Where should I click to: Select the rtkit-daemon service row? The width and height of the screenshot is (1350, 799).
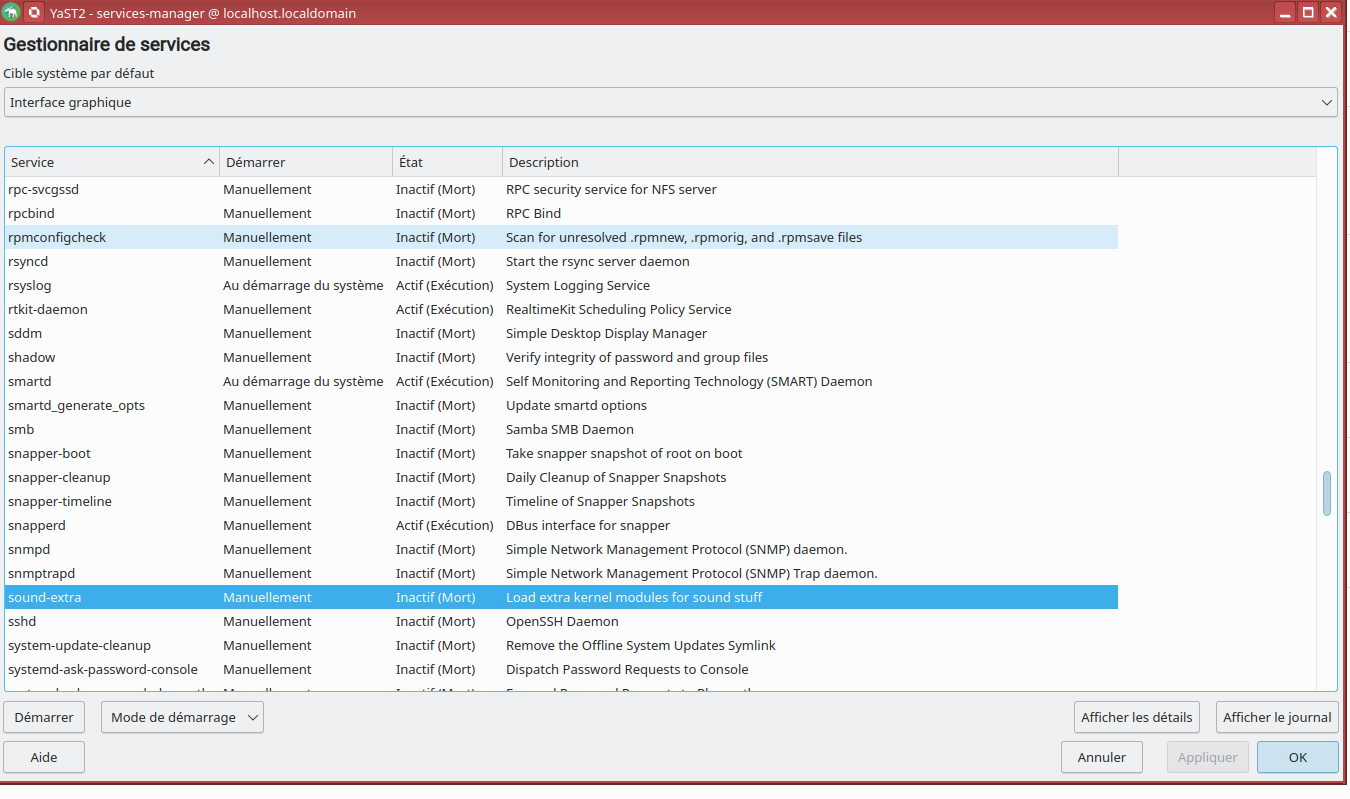561,309
